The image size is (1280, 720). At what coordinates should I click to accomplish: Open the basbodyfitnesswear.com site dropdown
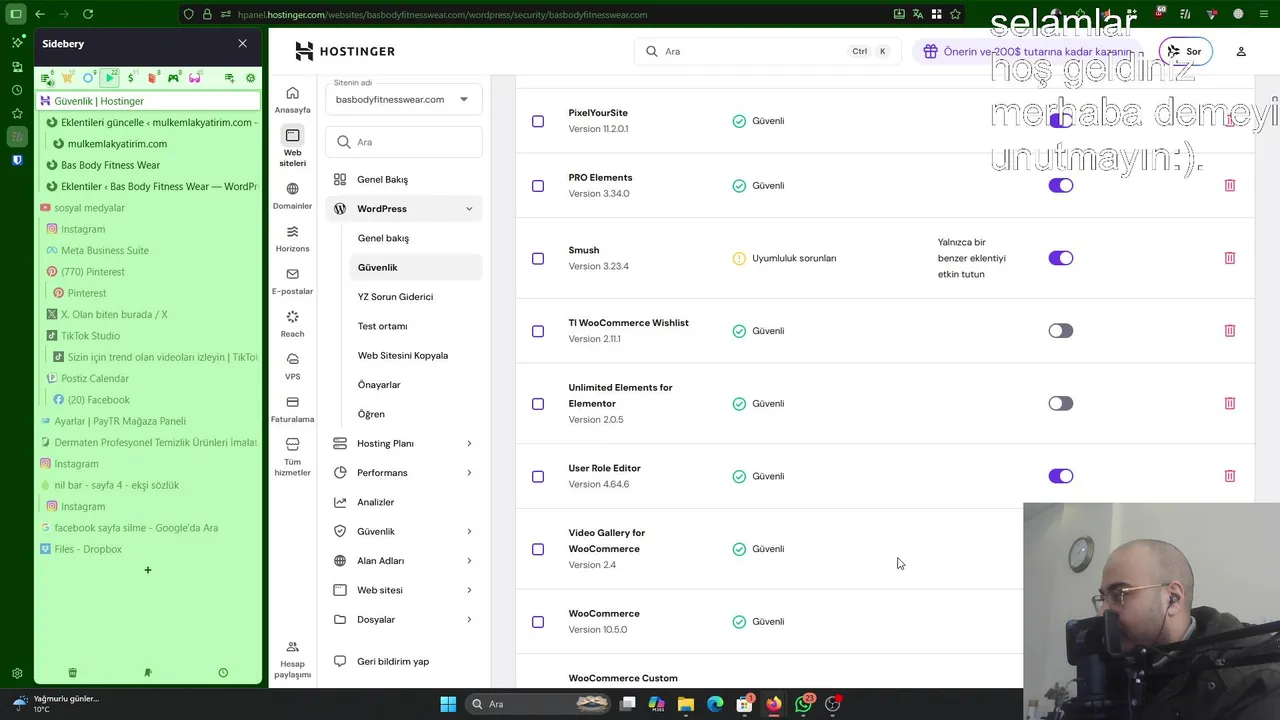tap(403, 99)
